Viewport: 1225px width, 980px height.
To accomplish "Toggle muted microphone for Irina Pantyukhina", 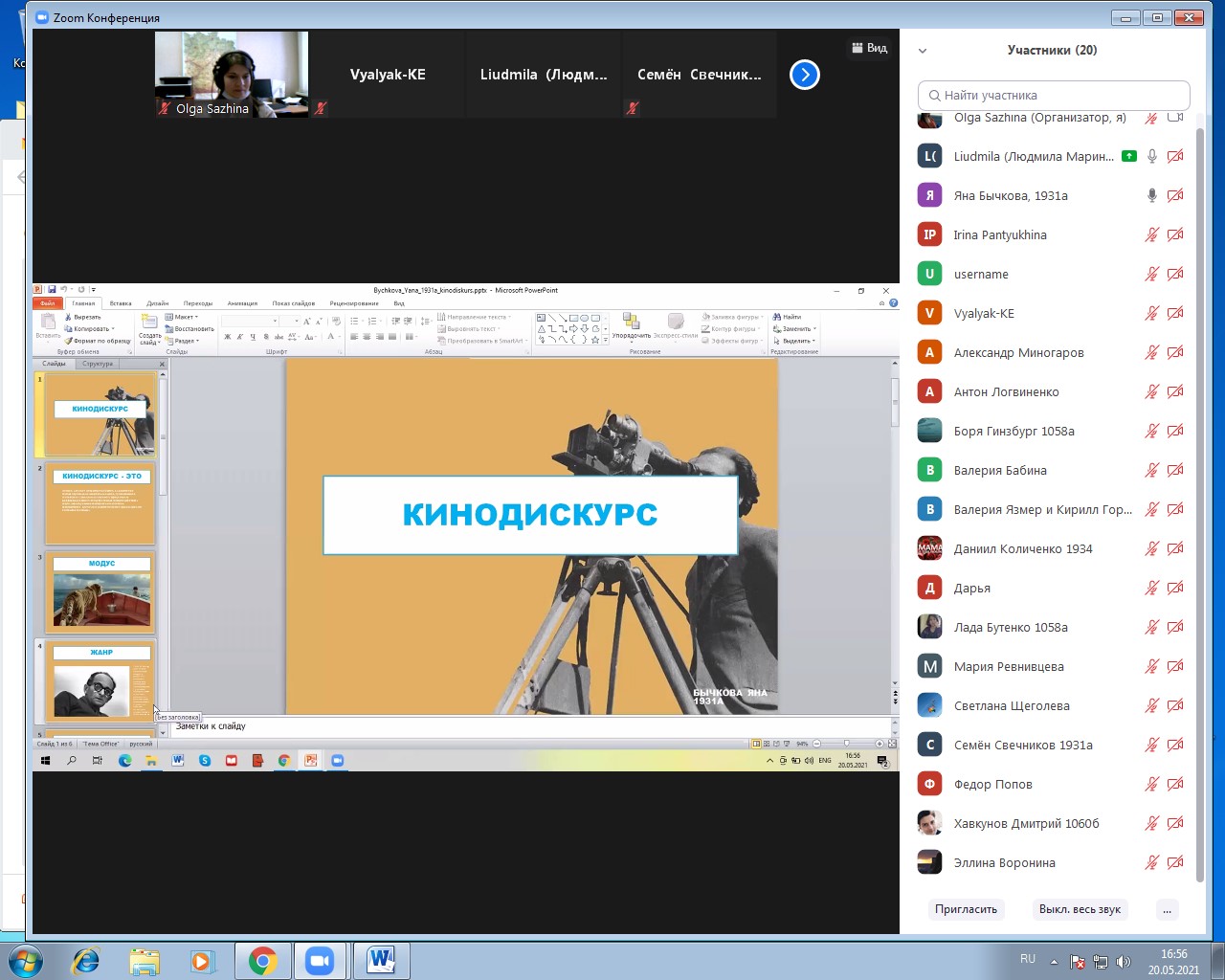I will coord(1152,234).
